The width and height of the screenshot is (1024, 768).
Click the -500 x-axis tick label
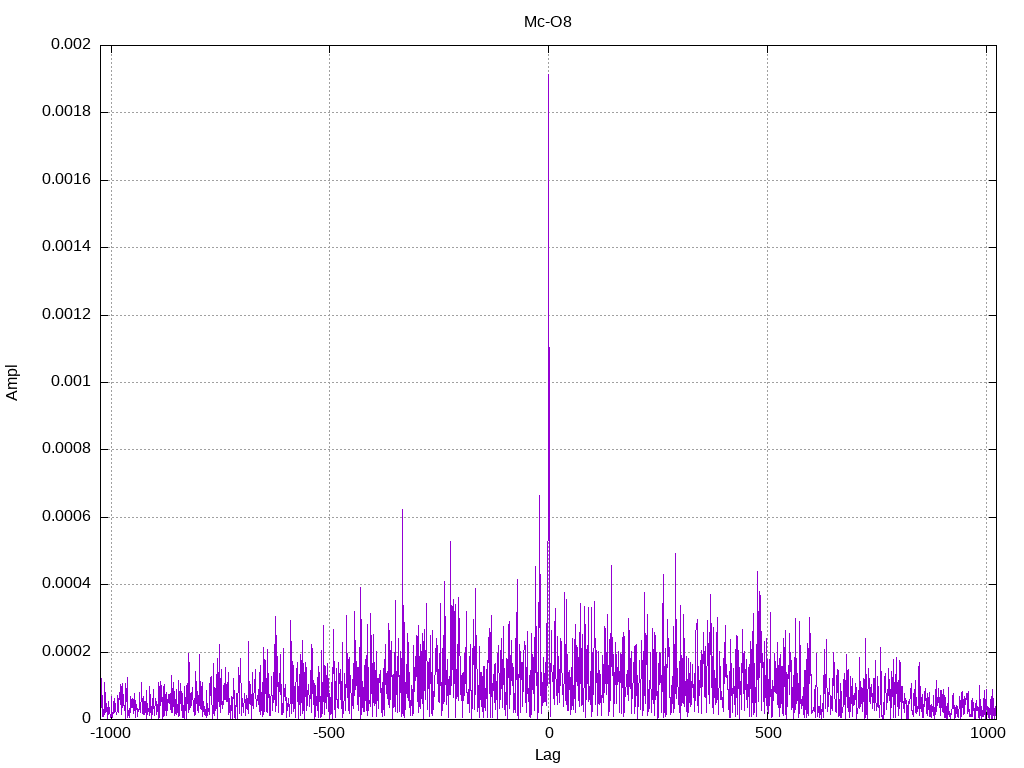329,733
